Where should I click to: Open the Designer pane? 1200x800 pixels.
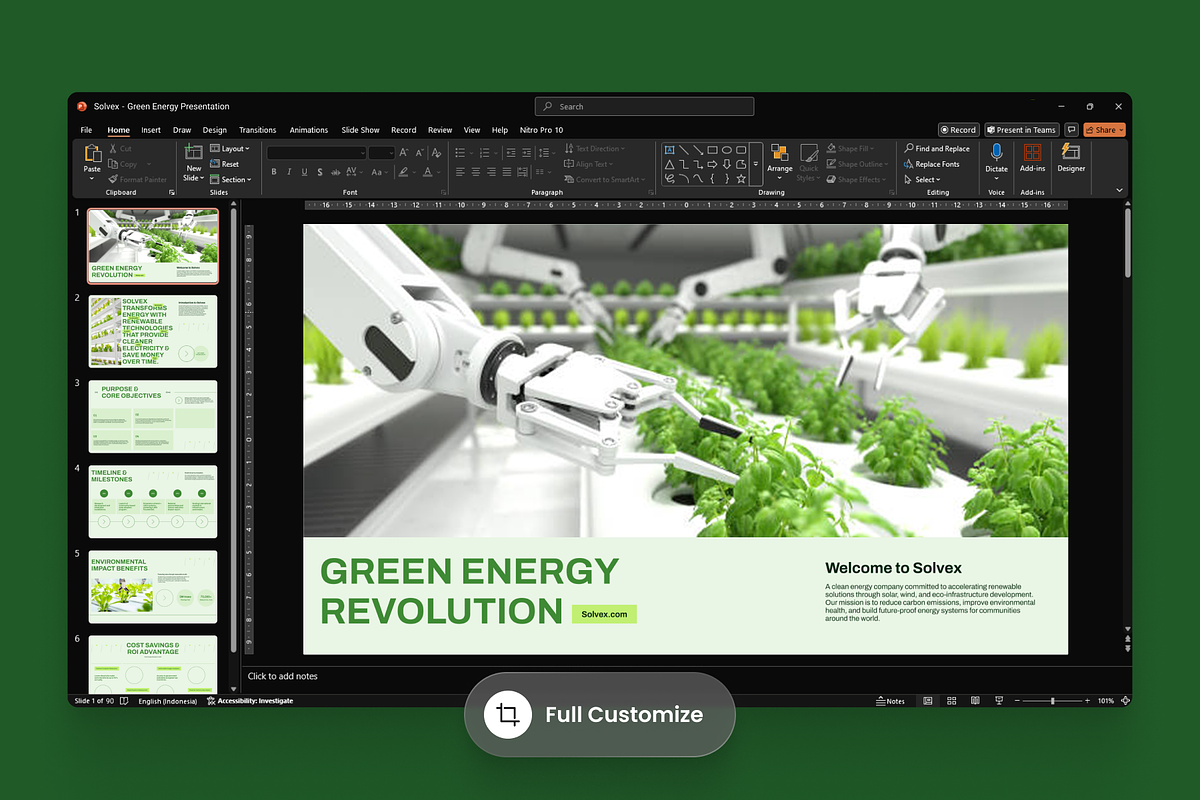pos(1070,157)
